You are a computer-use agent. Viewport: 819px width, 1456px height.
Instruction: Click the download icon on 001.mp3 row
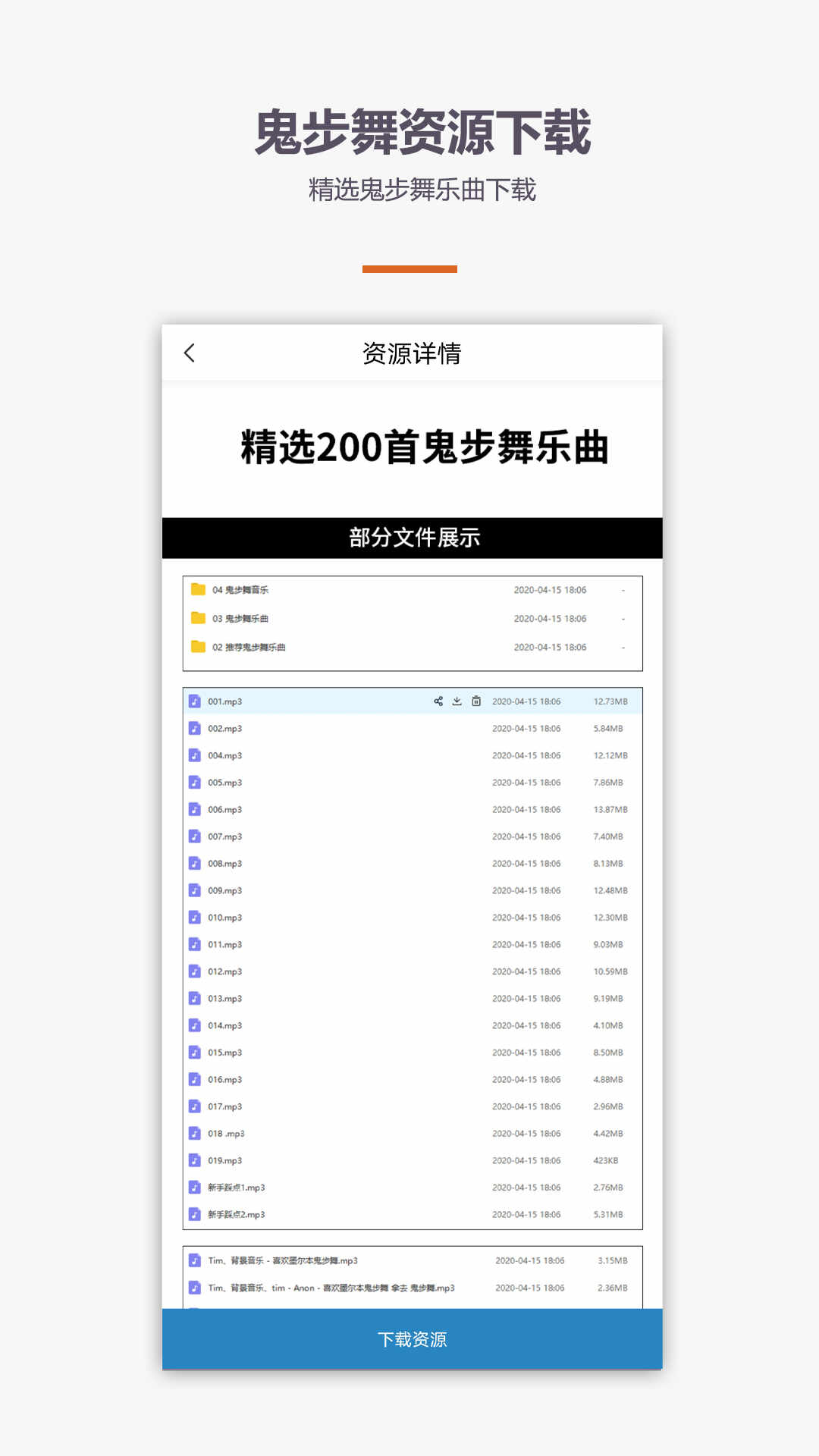457,701
